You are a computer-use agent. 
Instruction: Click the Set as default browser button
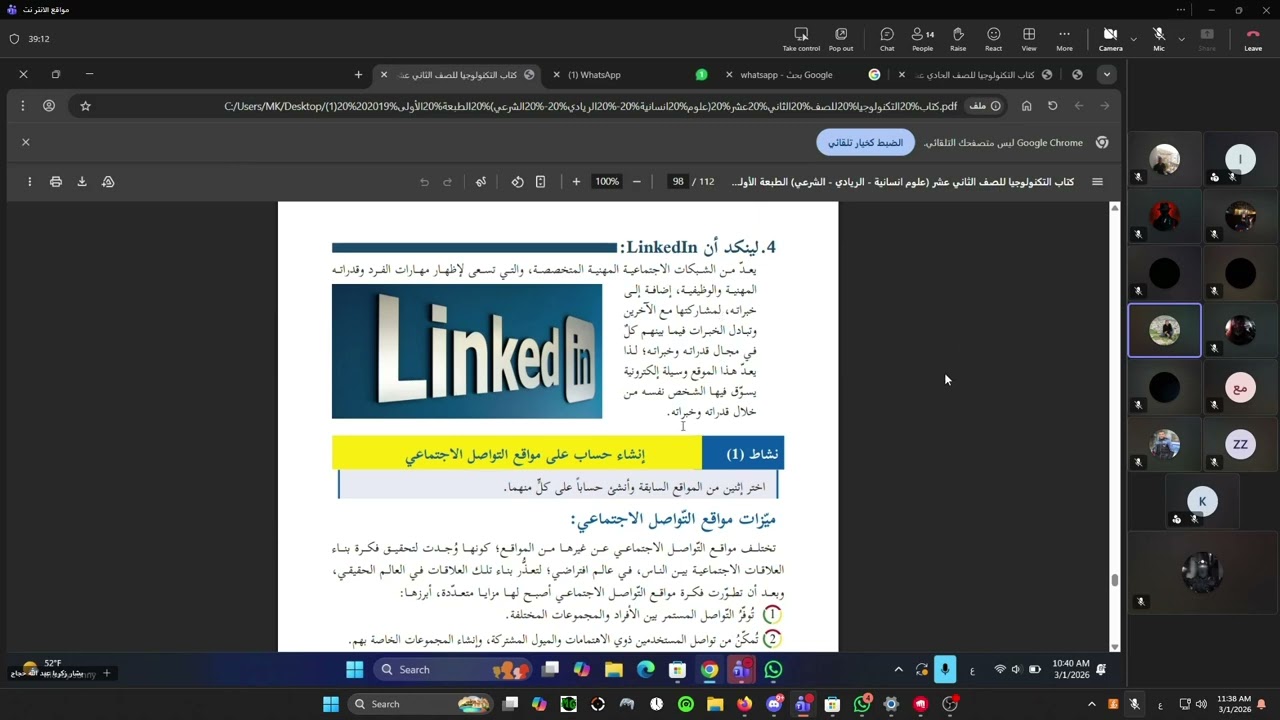pos(866,143)
